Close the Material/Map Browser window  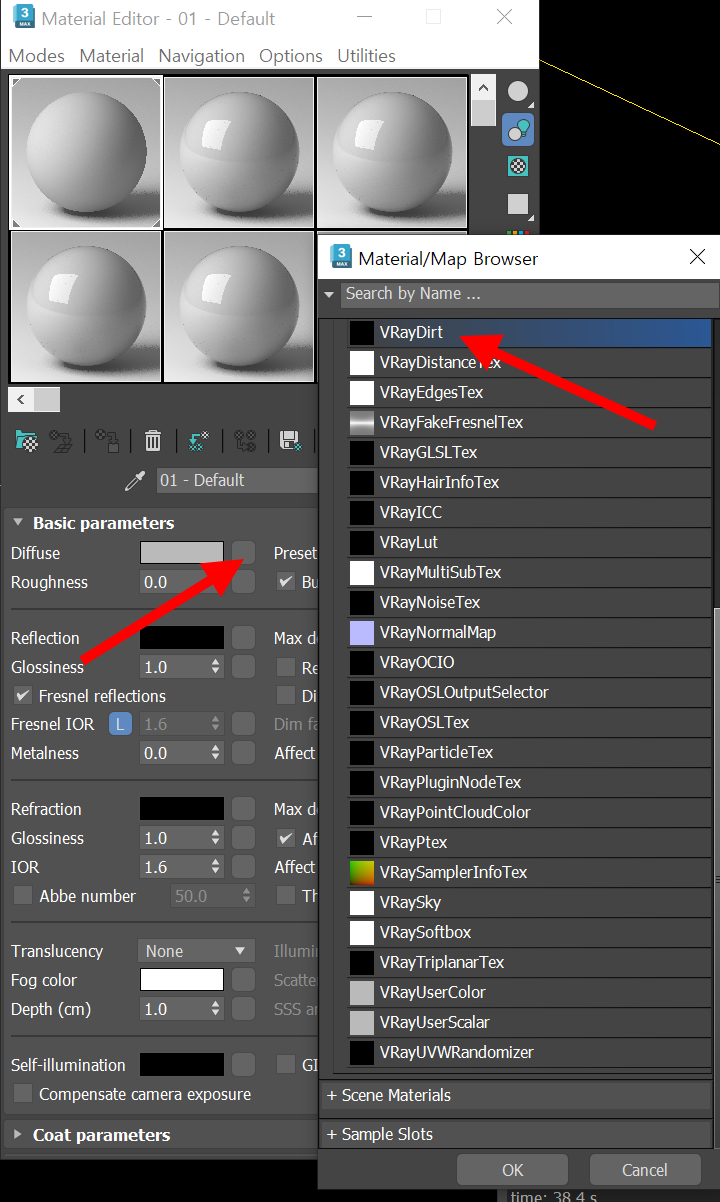(698, 258)
